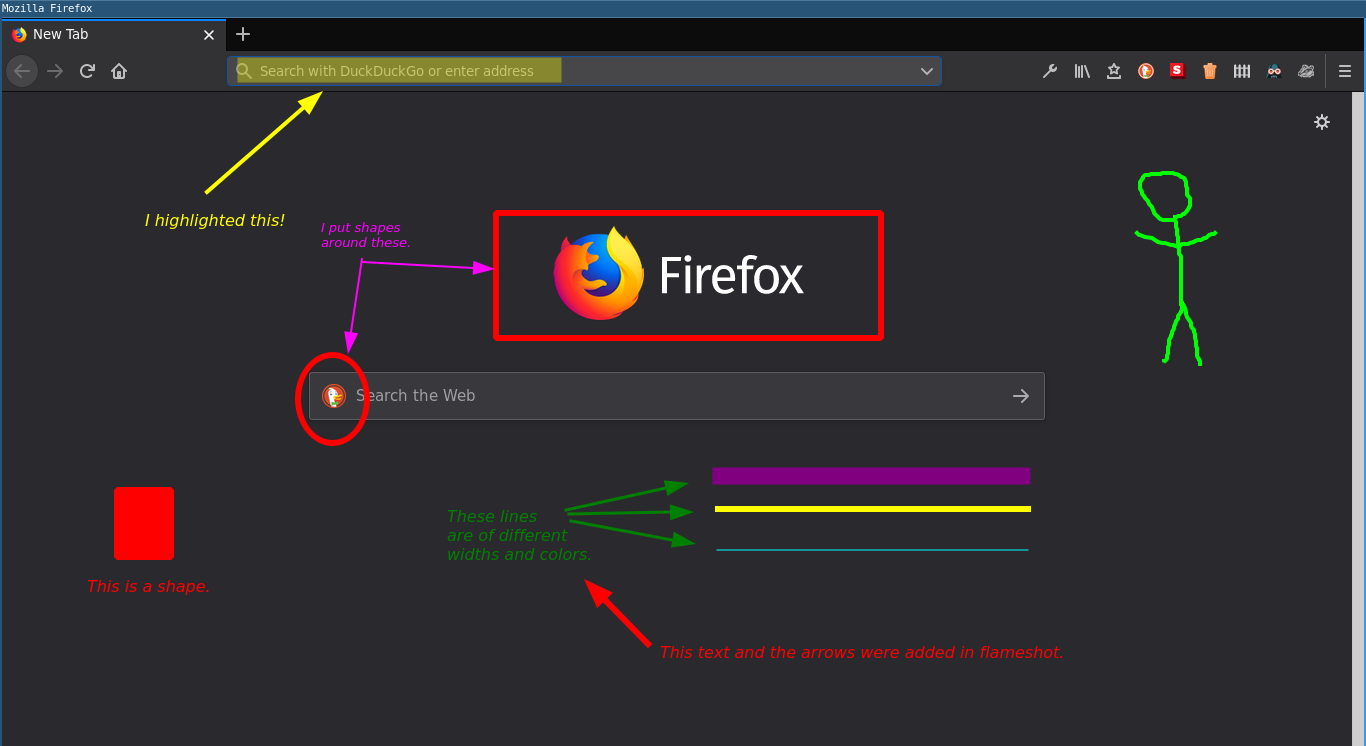Expand the address bar history dropdown

(927, 71)
